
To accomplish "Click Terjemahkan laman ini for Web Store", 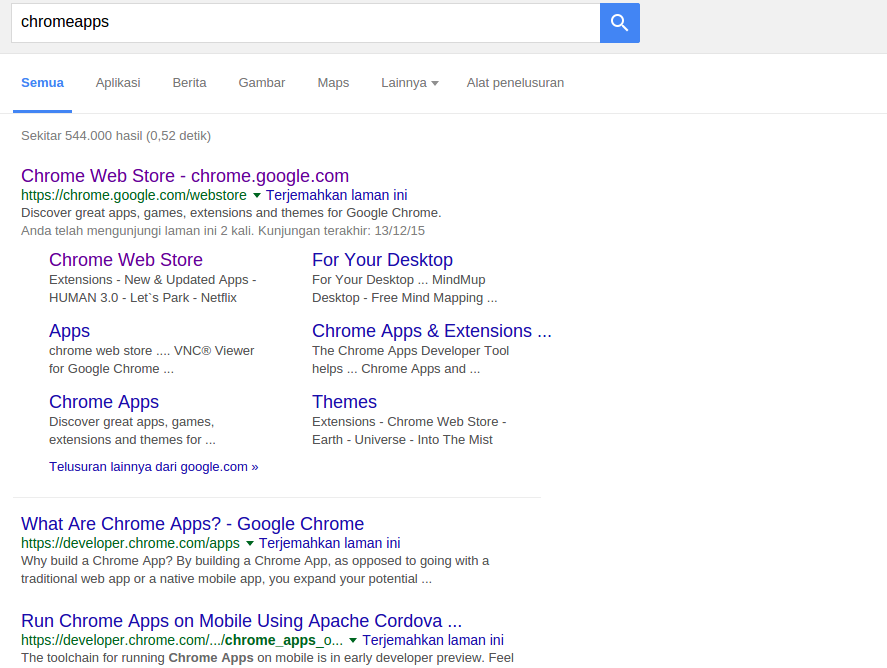I will pos(336,196).
